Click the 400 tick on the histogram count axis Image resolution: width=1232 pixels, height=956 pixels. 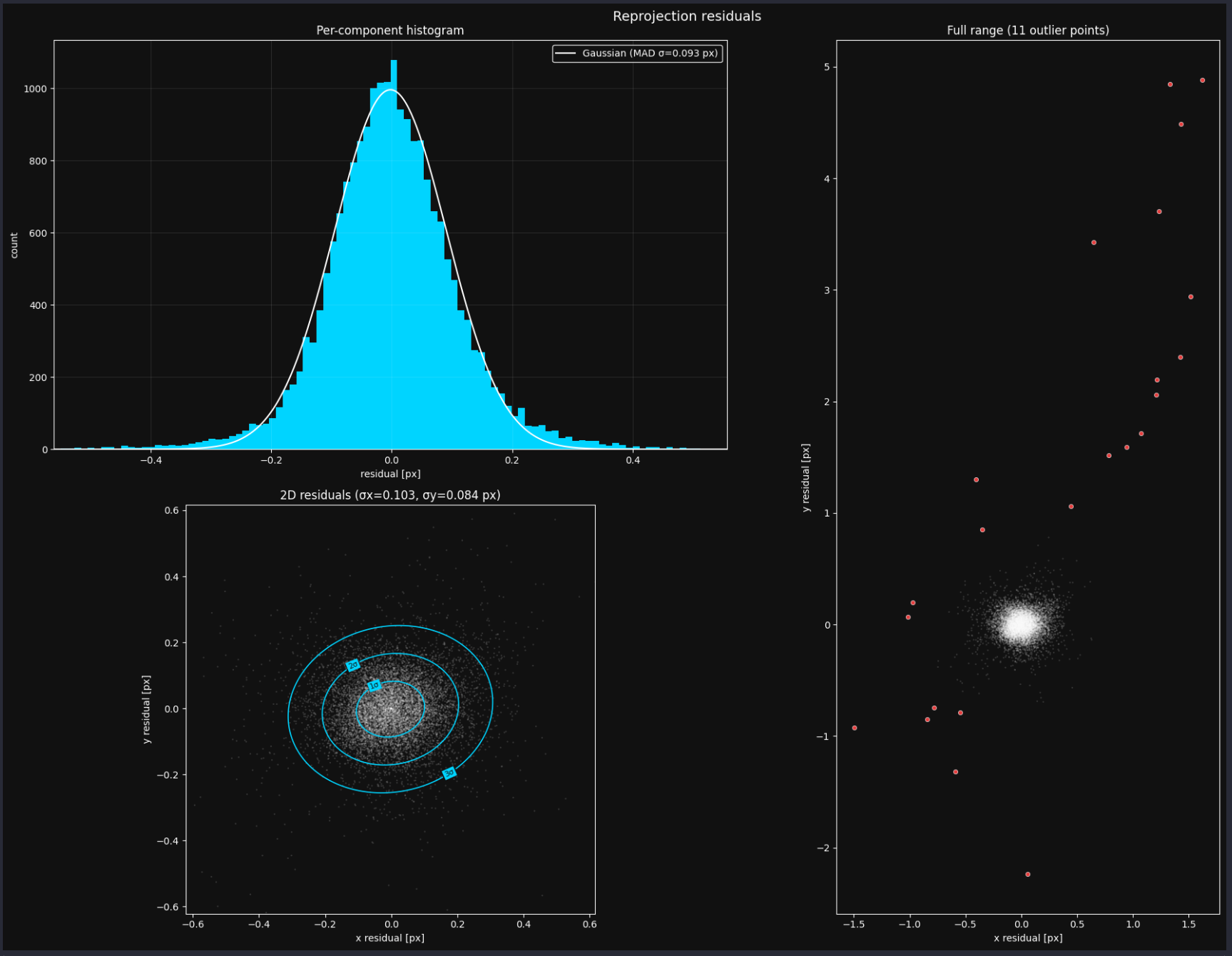[x=38, y=305]
